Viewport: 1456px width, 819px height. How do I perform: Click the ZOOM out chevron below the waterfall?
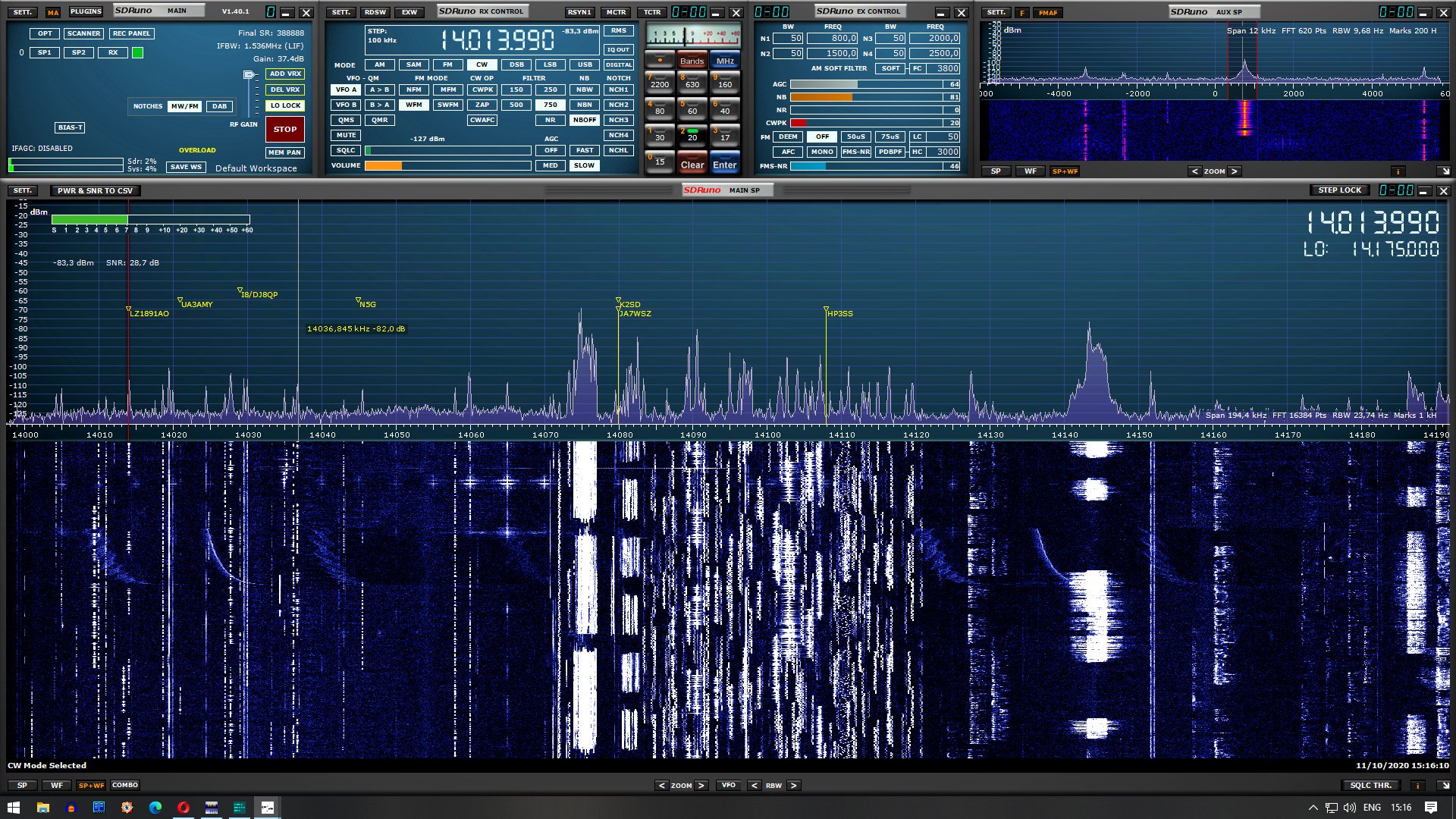tap(661, 786)
